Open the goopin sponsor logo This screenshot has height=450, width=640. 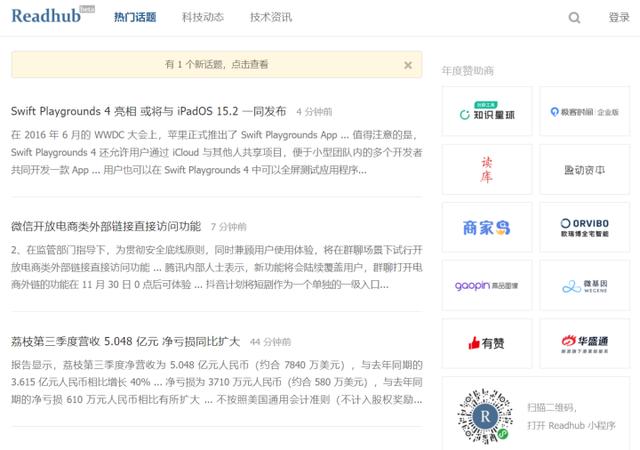(x=487, y=285)
